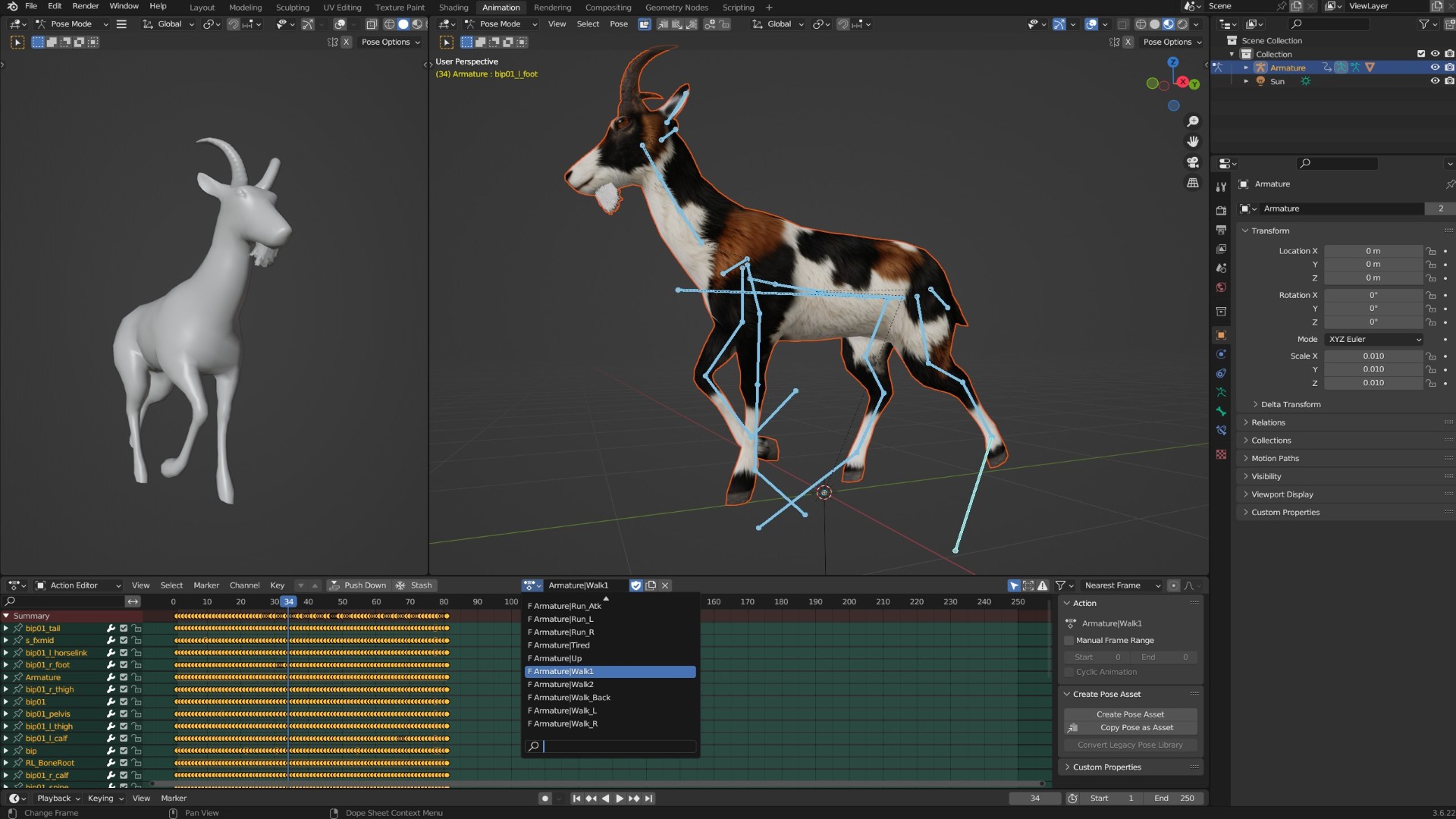Open the Render menu
The image size is (1456, 819).
(x=86, y=6)
